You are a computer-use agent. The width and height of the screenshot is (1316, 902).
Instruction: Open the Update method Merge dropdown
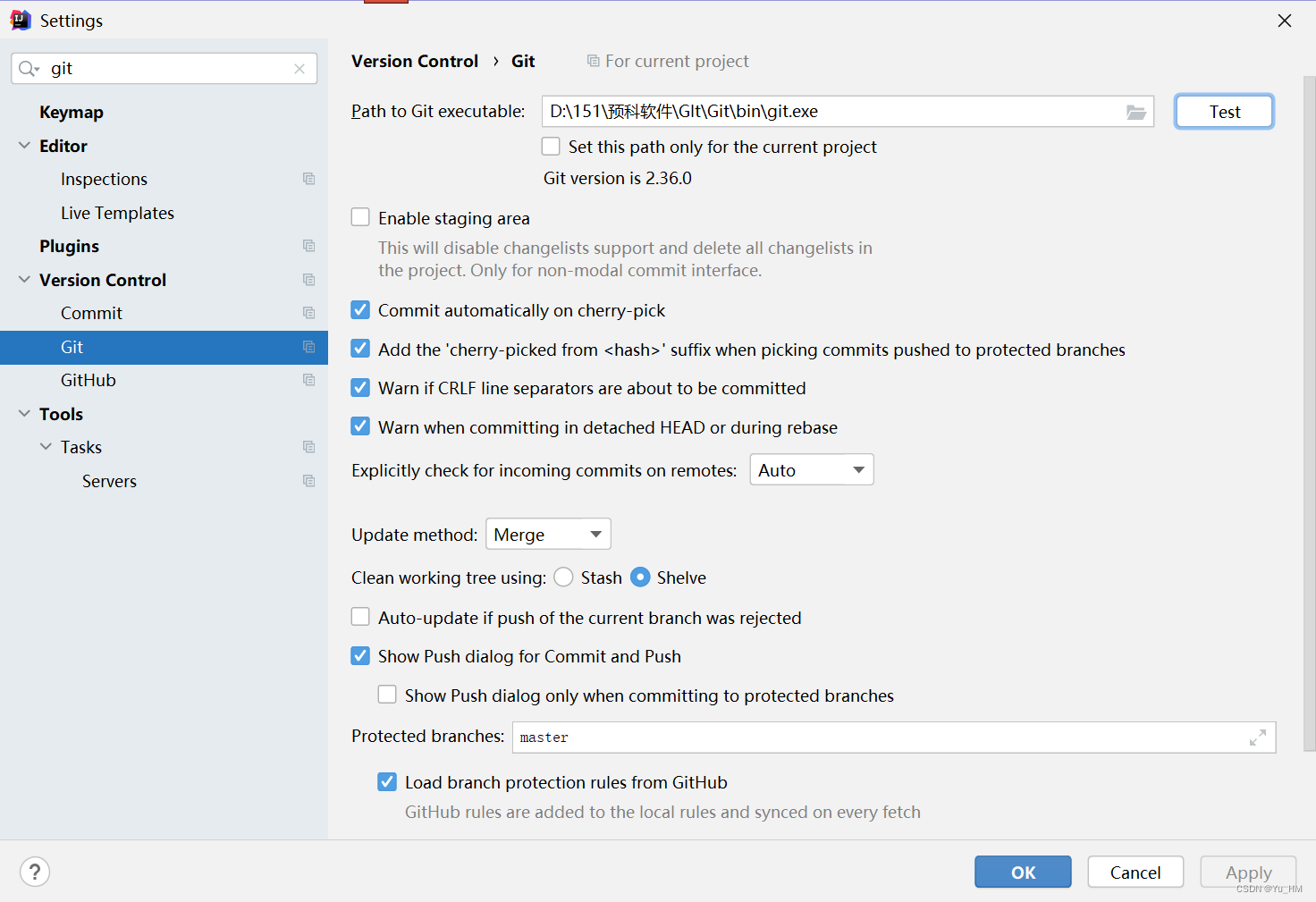point(548,535)
